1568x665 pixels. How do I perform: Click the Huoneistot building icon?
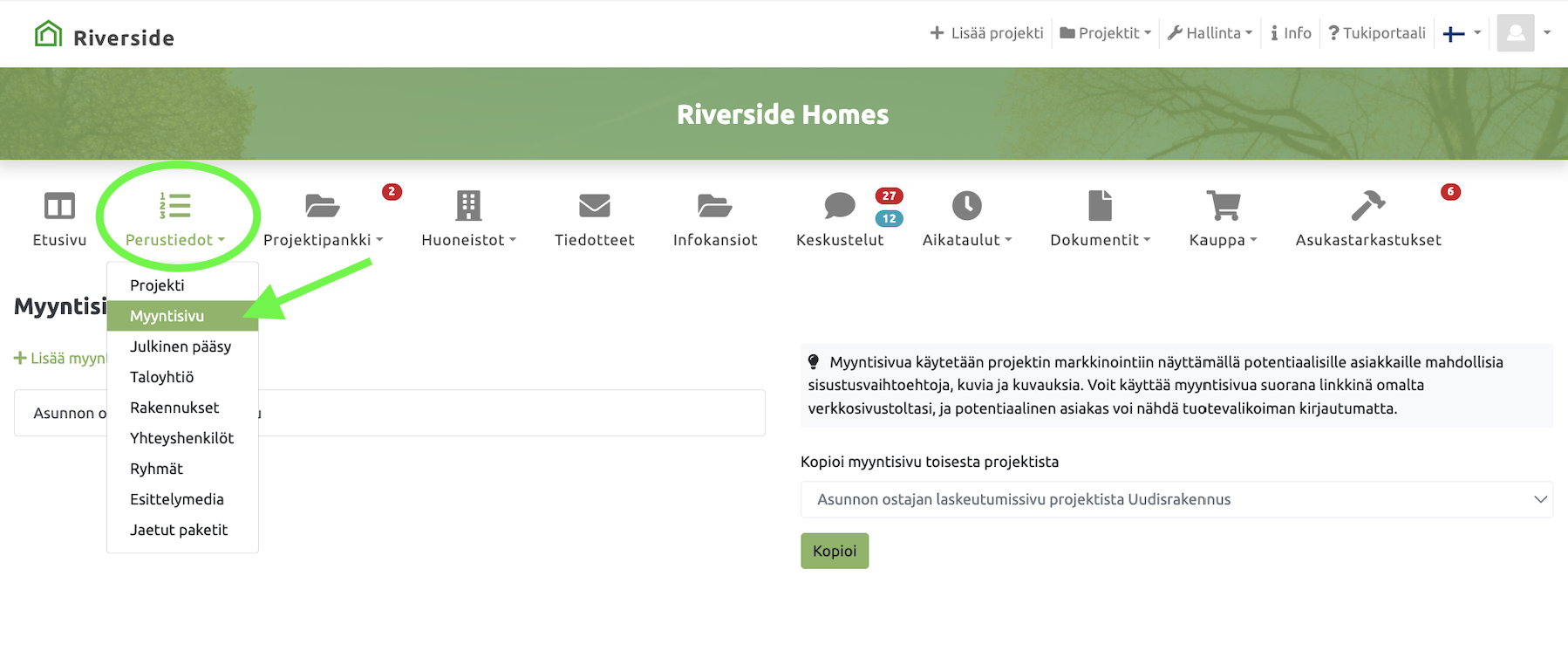coord(468,207)
